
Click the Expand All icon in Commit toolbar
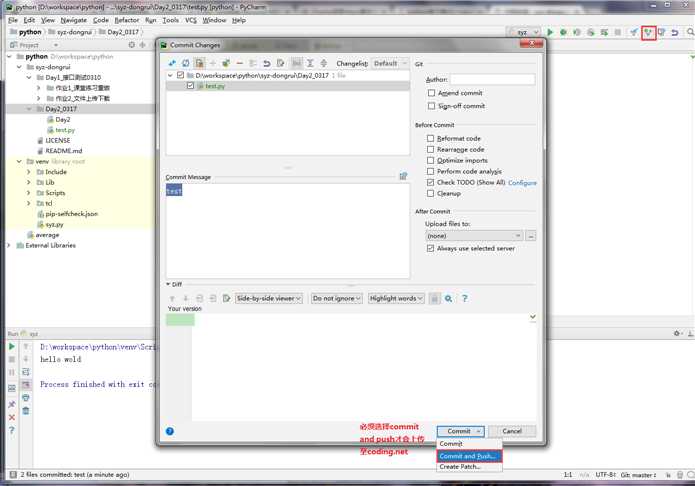(310, 63)
